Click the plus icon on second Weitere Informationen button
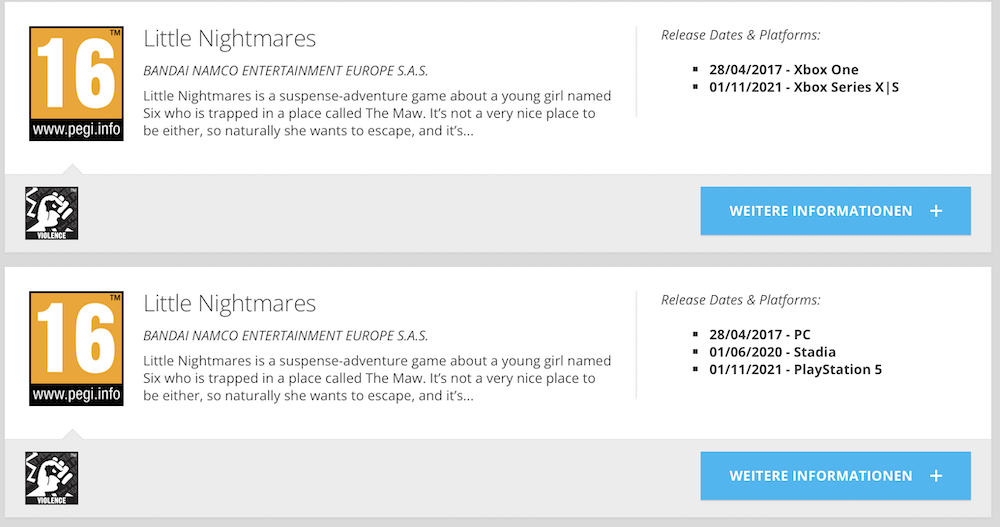Viewport: 1000px width, 527px height. [x=936, y=476]
